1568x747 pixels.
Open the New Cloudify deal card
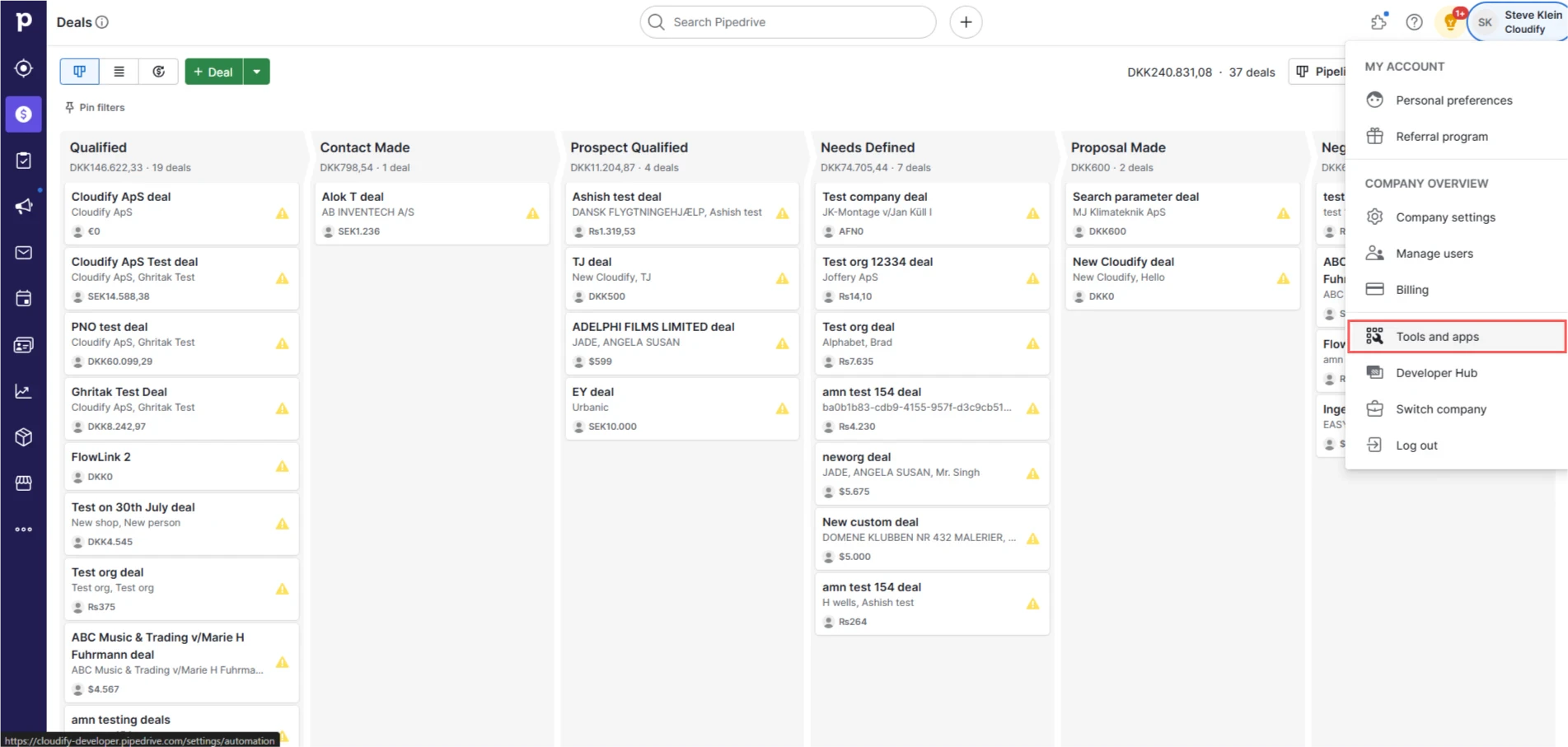[1182, 278]
